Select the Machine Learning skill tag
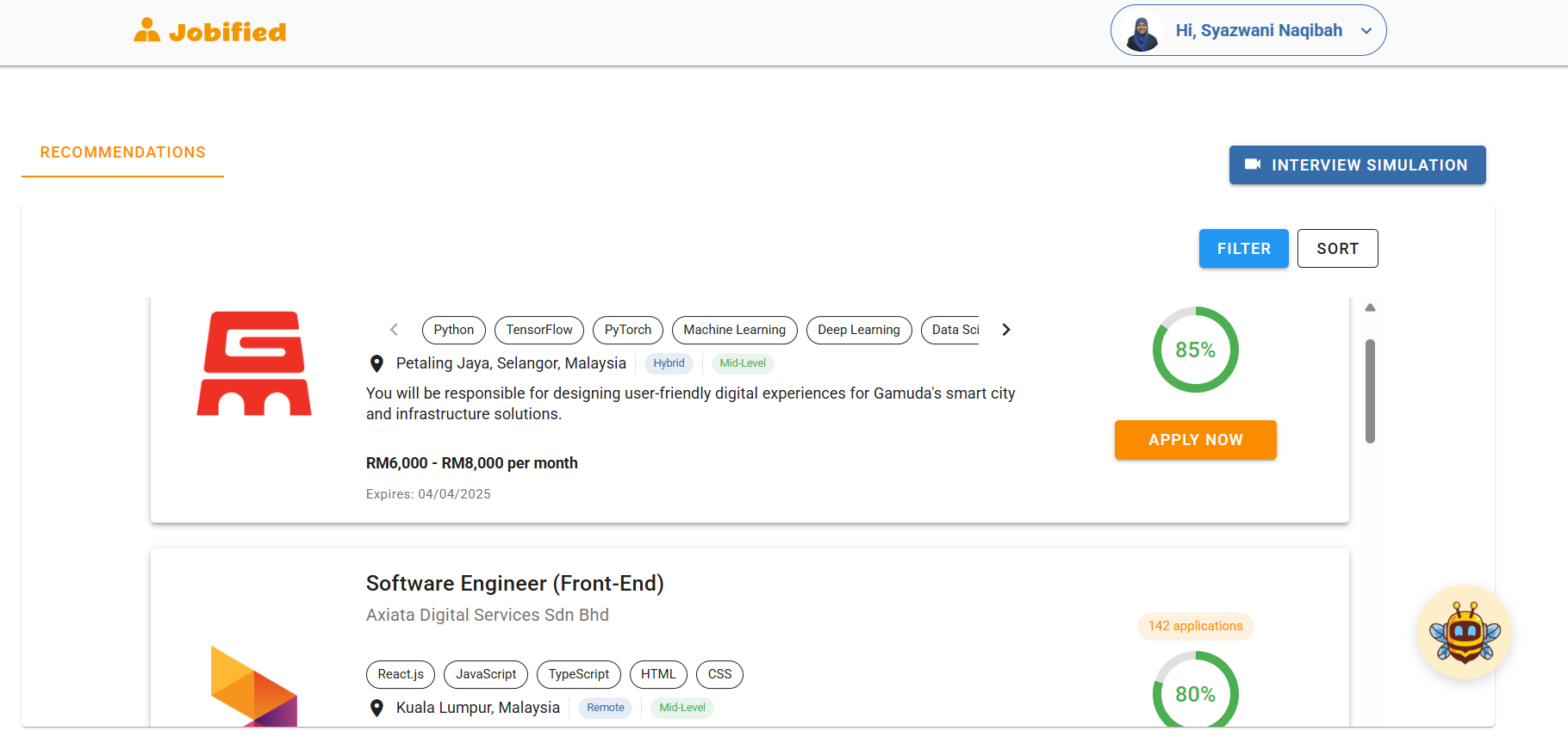Viewport: 1568px width, 737px height. pyautogui.click(x=734, y=330)
